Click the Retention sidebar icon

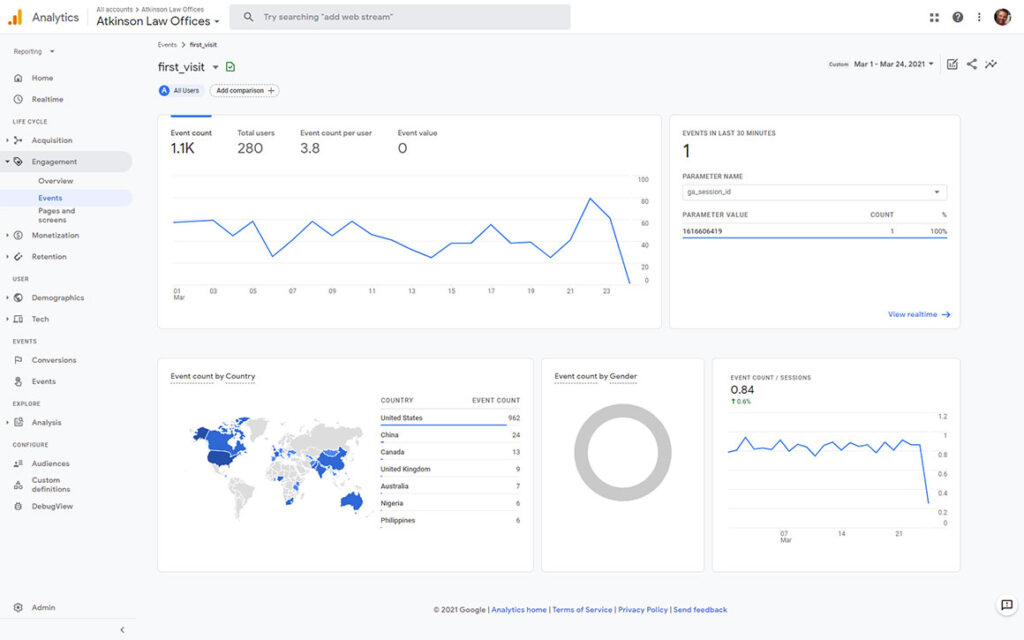point(18,257)
